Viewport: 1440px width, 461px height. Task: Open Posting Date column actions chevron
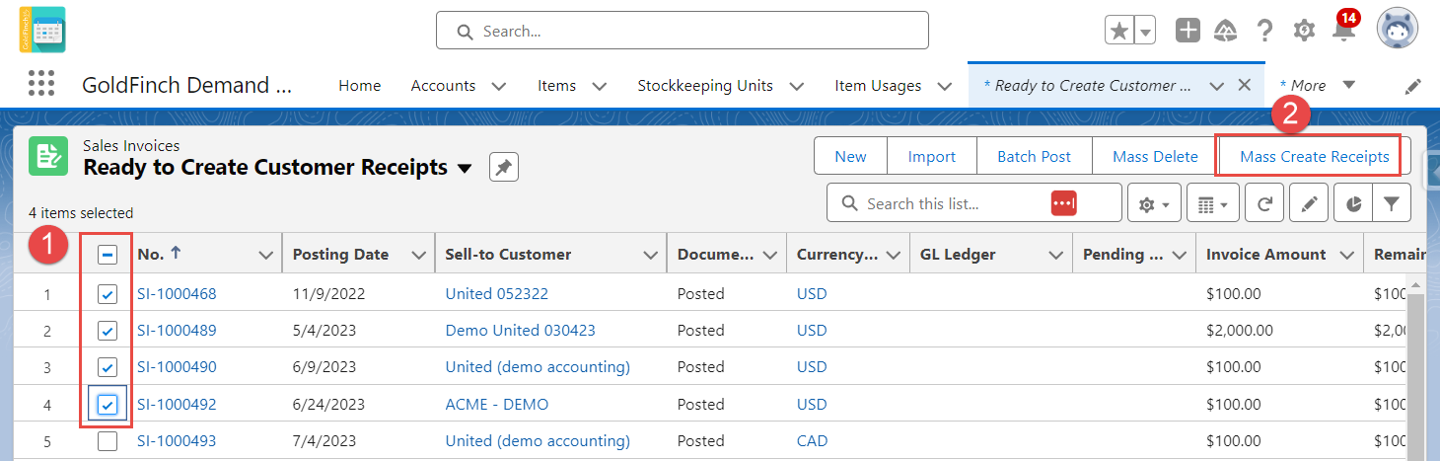pyautogui.click(x=418, y=255)
